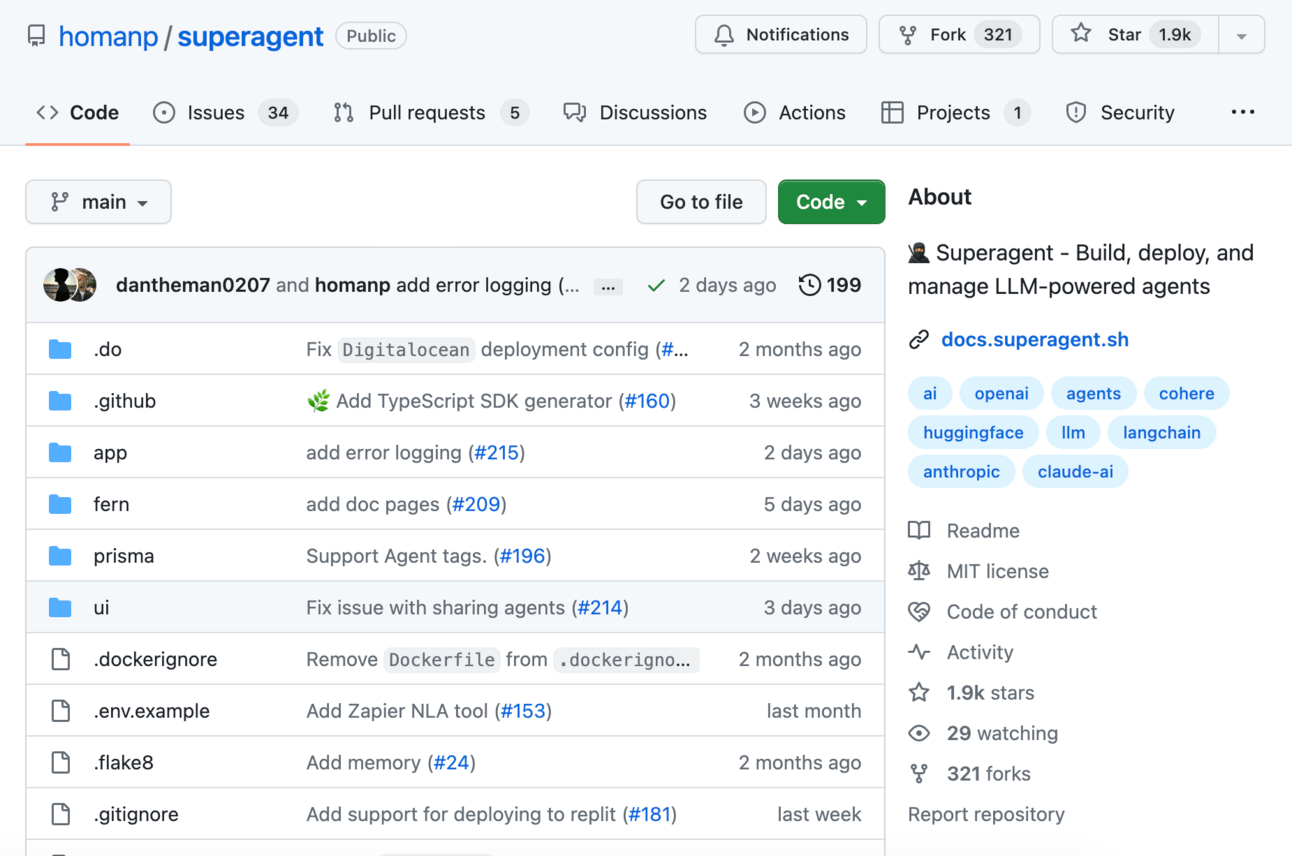This screenshot has height=856, width=1292.
Task: Open the superagent repository link
Action: [250, 36]
